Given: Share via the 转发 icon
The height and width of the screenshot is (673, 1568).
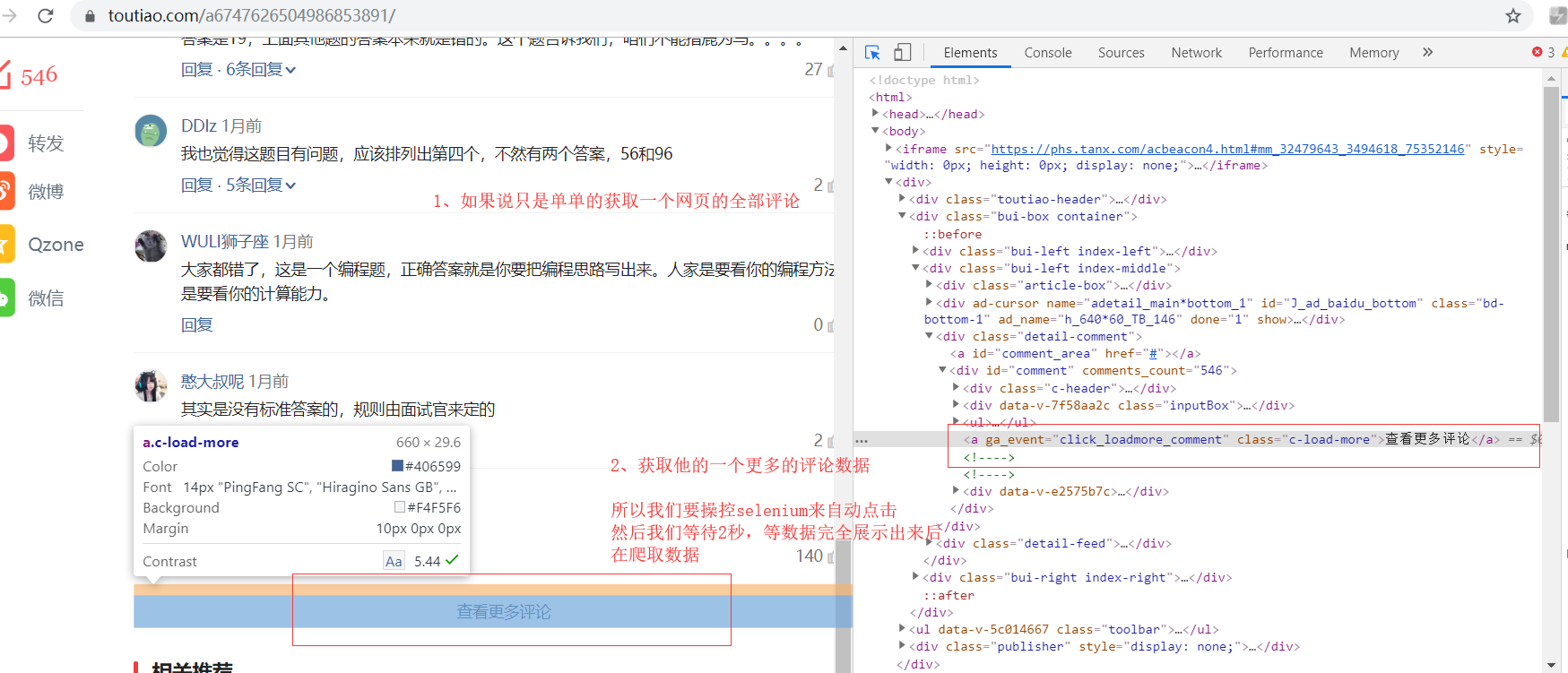Looking at the screenshot, I should [x=6, y=143].
